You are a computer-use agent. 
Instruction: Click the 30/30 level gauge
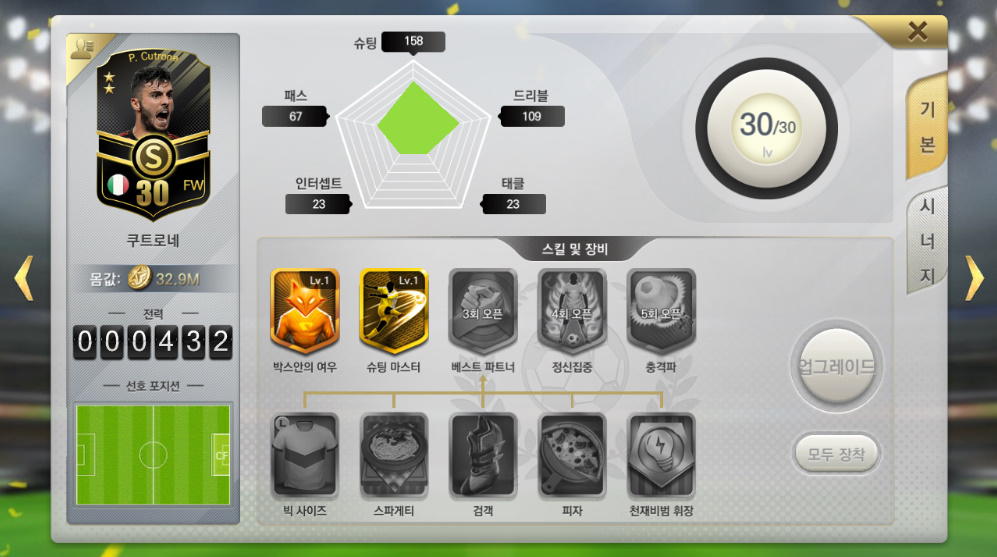pyautogui.click(x=766, y=128)
